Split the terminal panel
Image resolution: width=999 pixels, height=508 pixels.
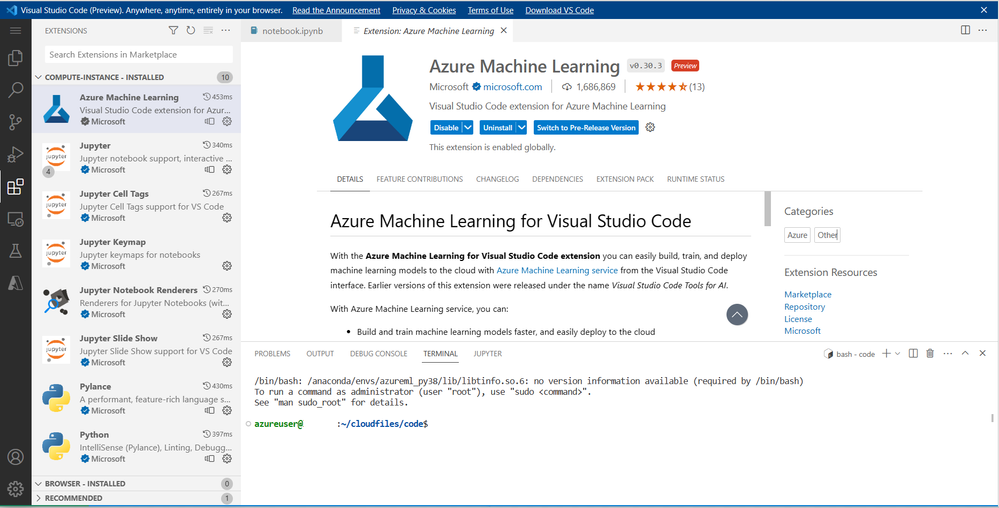913,353
